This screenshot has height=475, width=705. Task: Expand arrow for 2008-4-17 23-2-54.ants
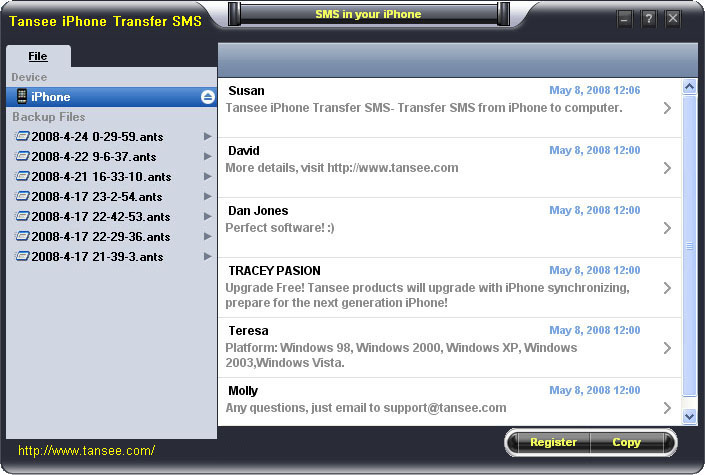click(x=207, y=196)
